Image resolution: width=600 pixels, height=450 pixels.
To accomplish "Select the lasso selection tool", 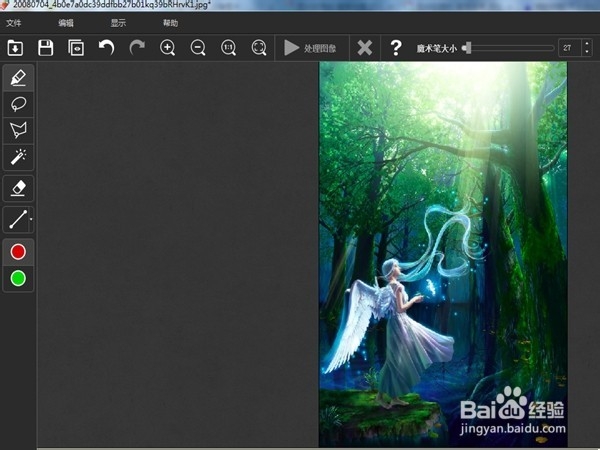I will pos(18,104).
